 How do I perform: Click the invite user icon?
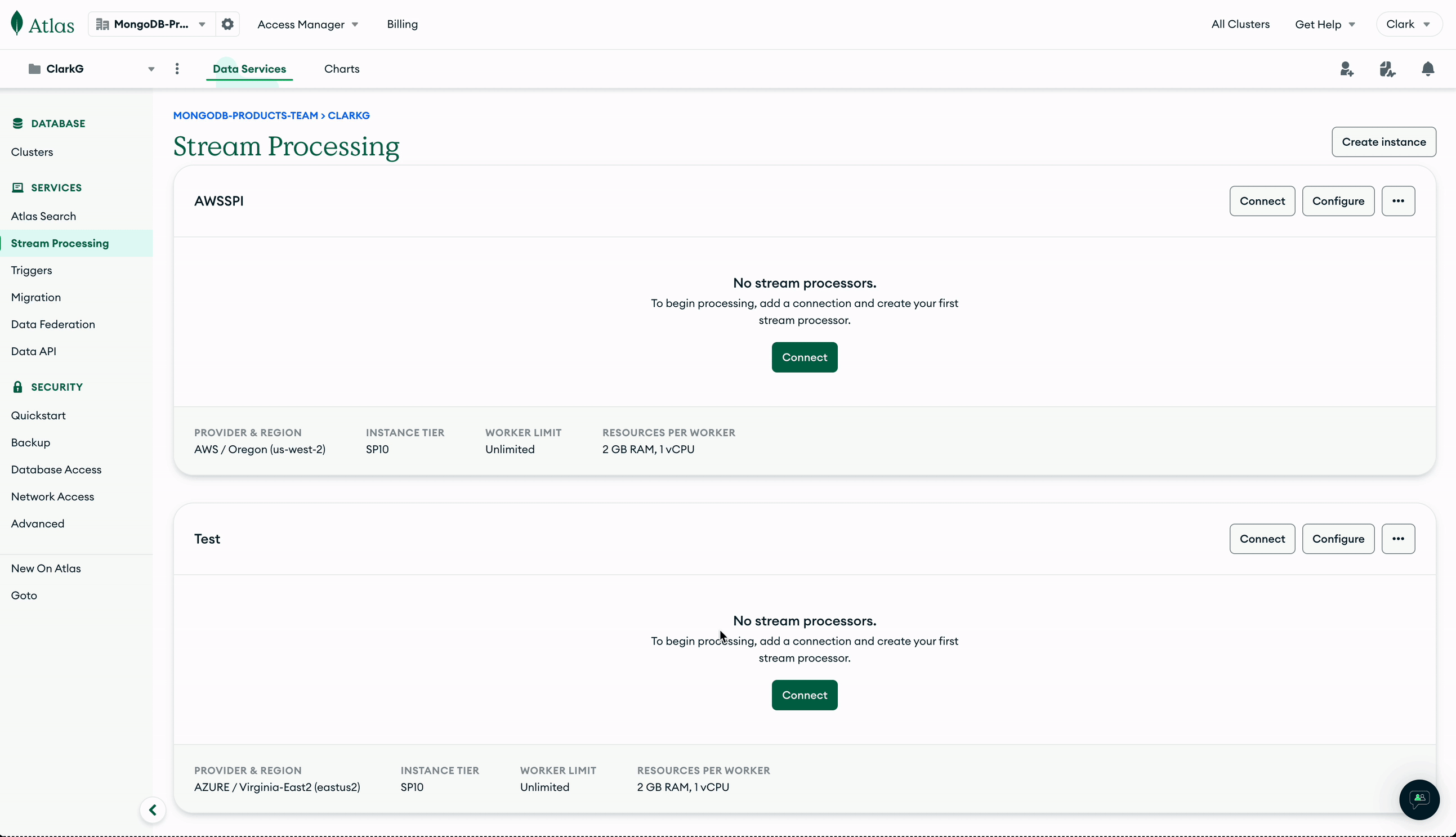click(x=1346, y=69)
